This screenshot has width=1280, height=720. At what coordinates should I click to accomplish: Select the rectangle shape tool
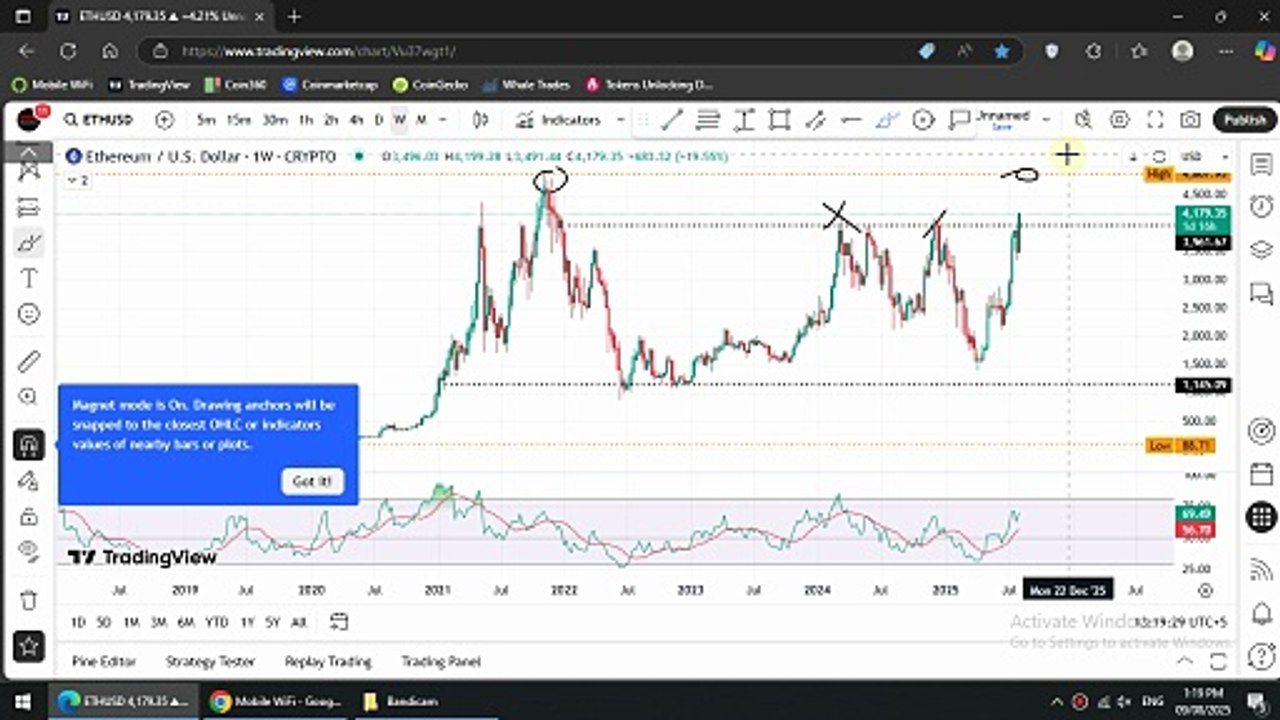[x=779, y=120]
